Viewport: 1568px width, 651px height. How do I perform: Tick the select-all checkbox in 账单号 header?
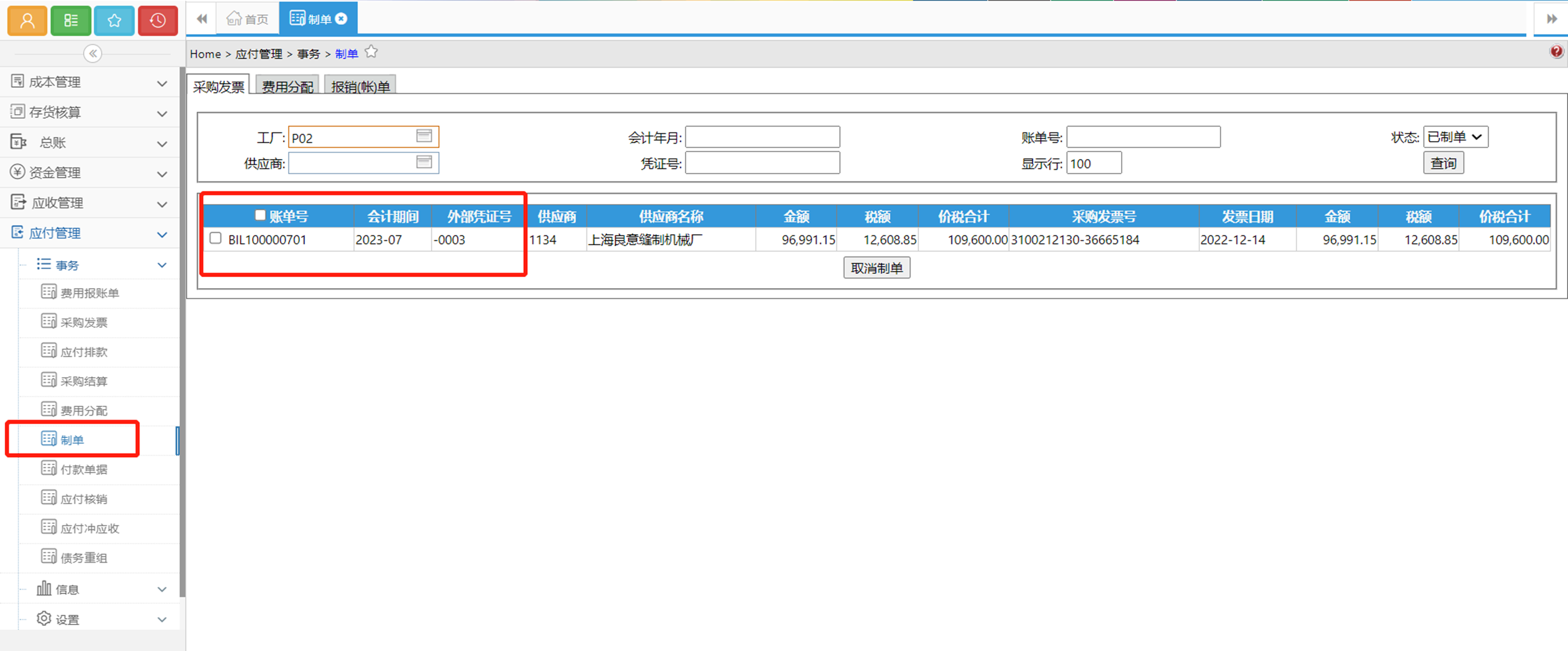point(260,215)
